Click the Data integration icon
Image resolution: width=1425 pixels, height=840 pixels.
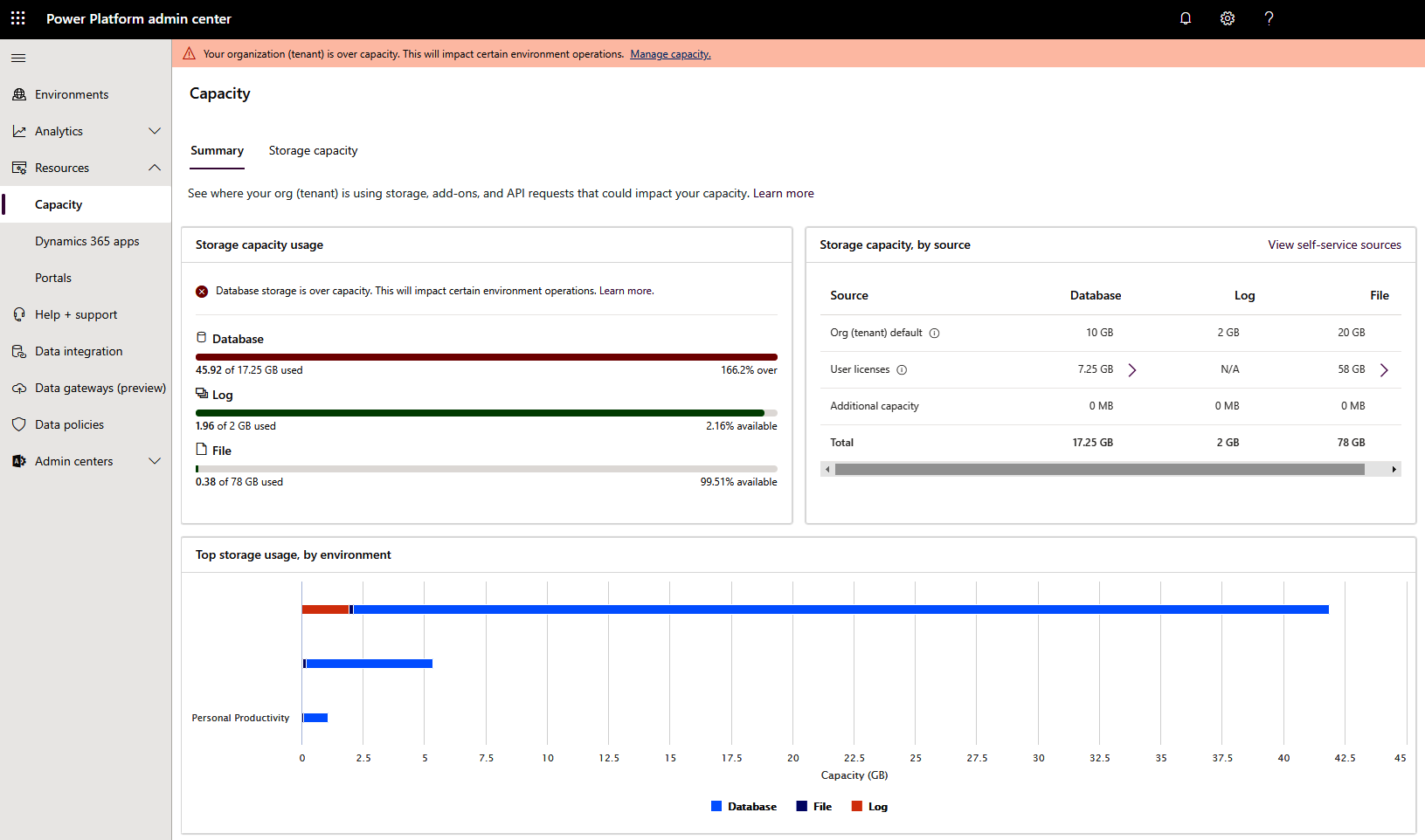click(19, 351)
